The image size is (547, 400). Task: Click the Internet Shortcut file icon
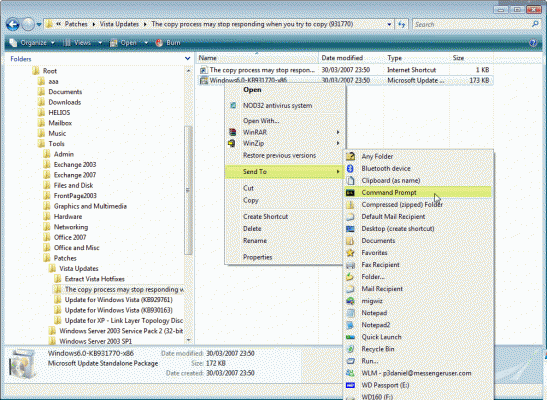203,70
